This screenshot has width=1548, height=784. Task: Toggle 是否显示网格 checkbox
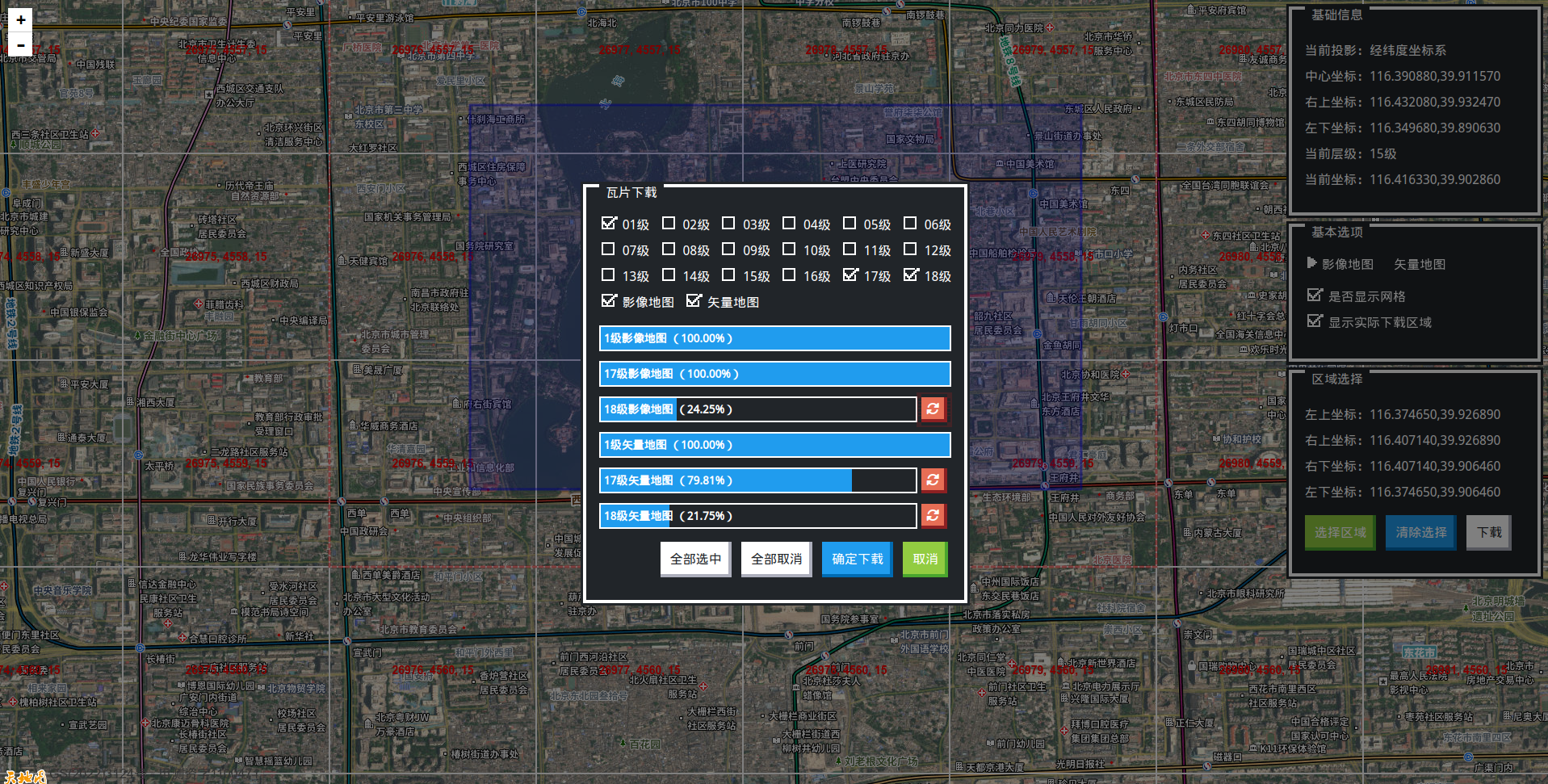[1315, 295]
